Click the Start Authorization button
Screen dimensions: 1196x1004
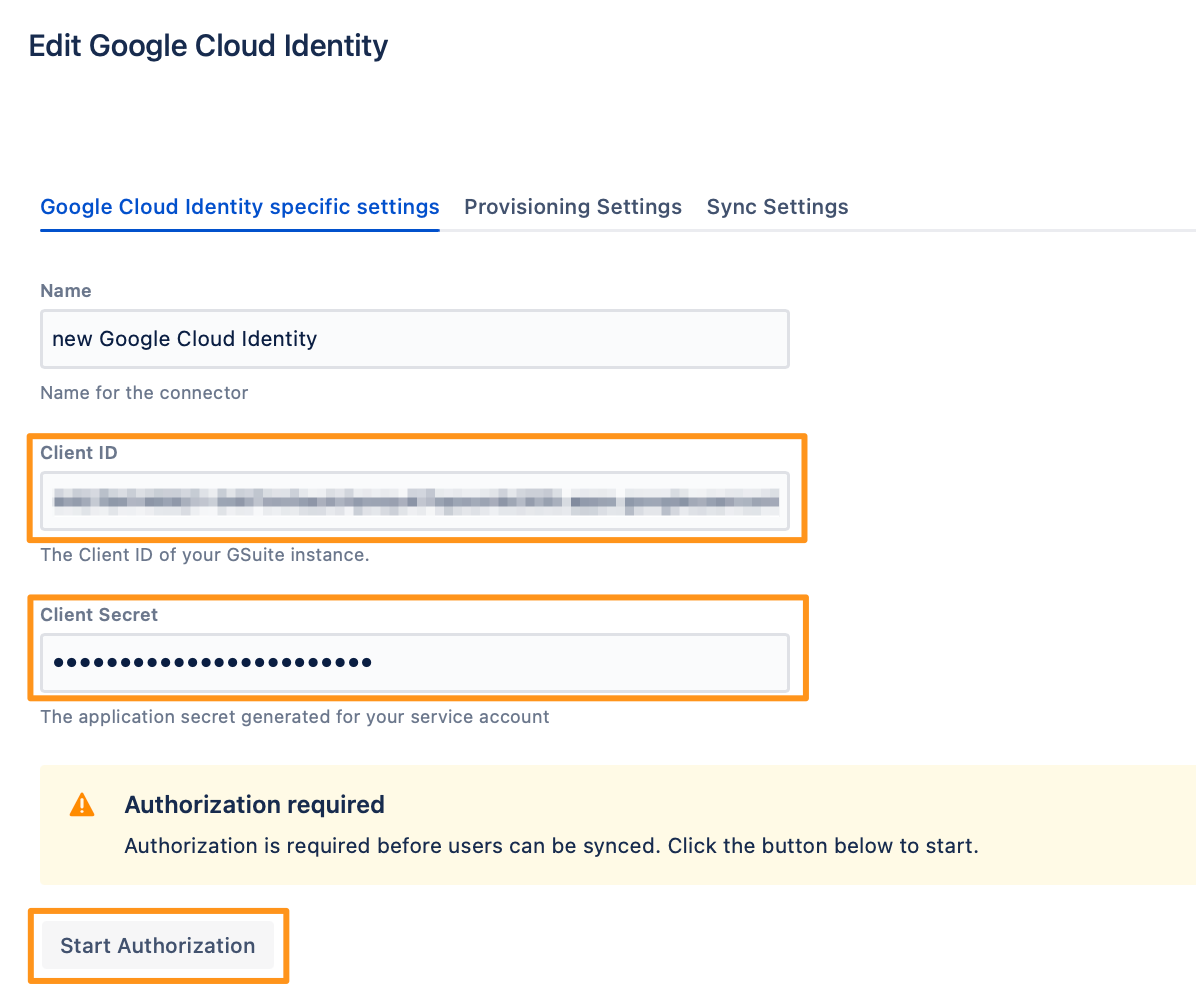pos(158,945)
